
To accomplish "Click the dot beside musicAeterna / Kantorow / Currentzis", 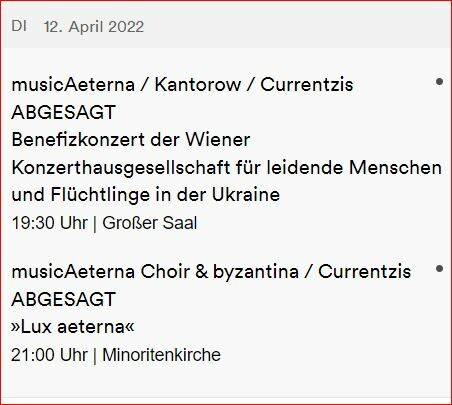I will point(439,81).
